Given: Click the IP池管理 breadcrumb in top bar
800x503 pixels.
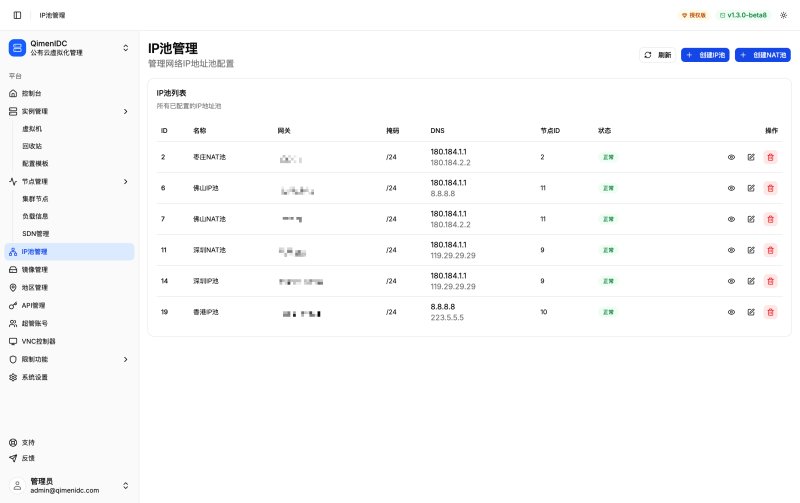Looking at the screenshot, I should 52,15.
